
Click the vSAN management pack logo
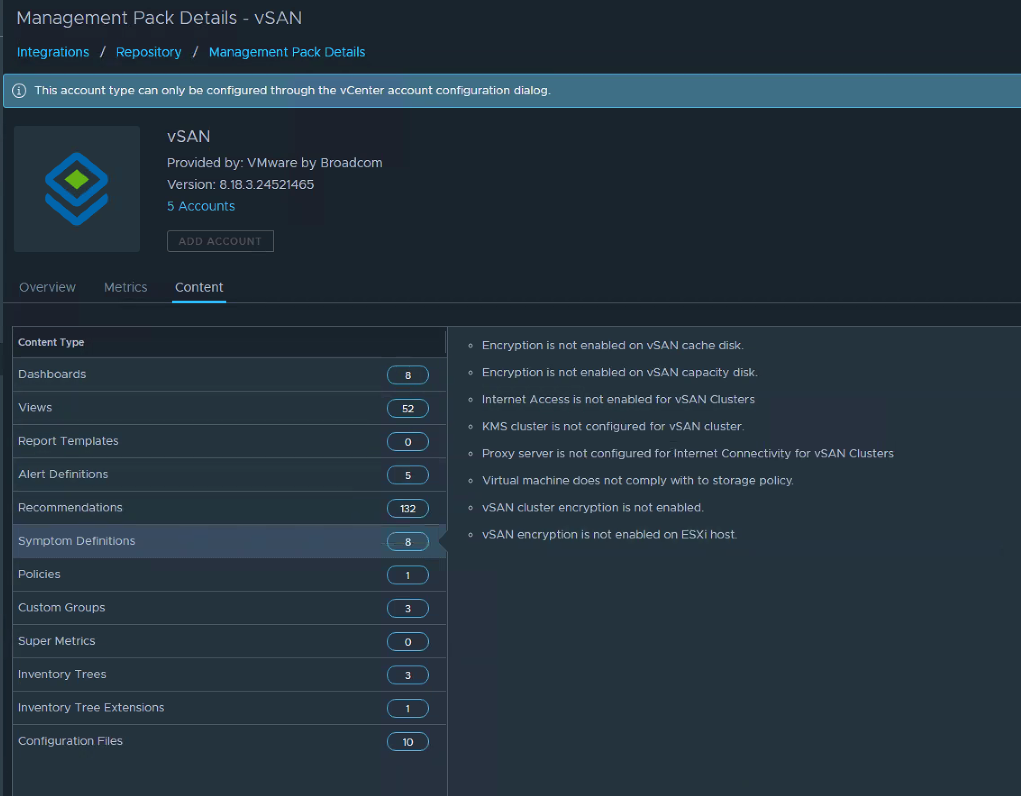click(x=77, y=189)
